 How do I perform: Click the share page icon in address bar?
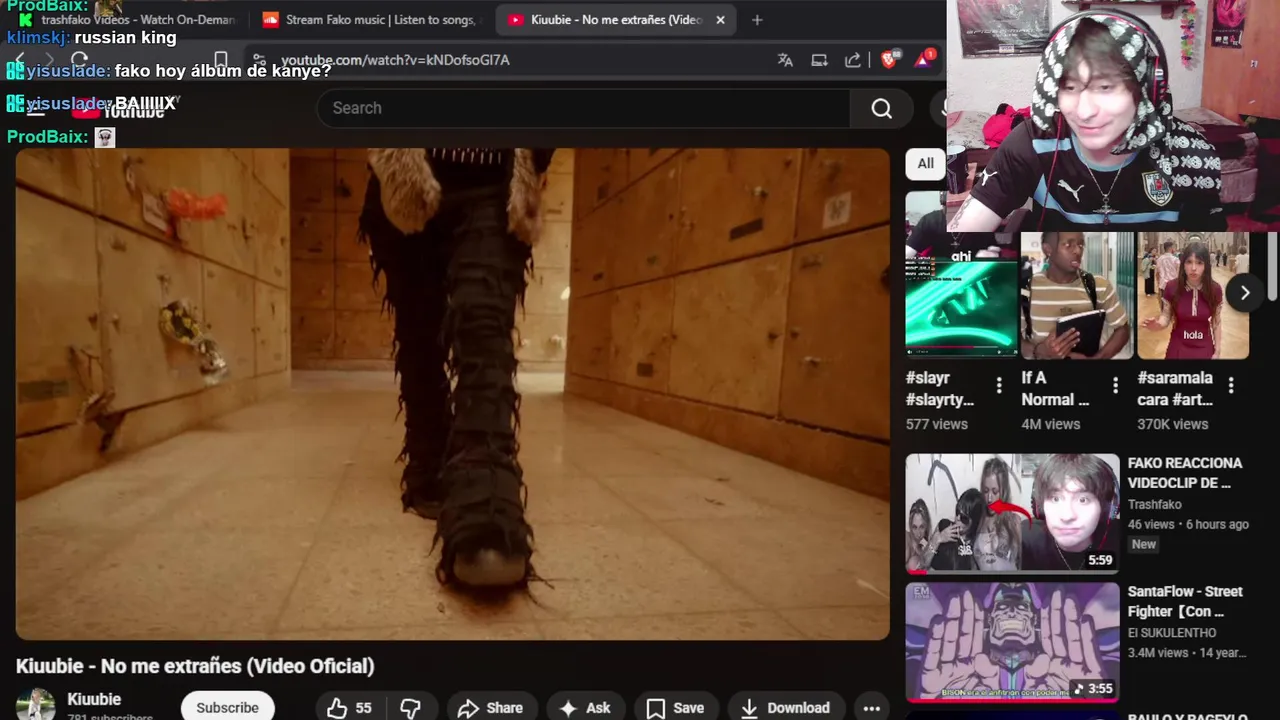[853, 60]
